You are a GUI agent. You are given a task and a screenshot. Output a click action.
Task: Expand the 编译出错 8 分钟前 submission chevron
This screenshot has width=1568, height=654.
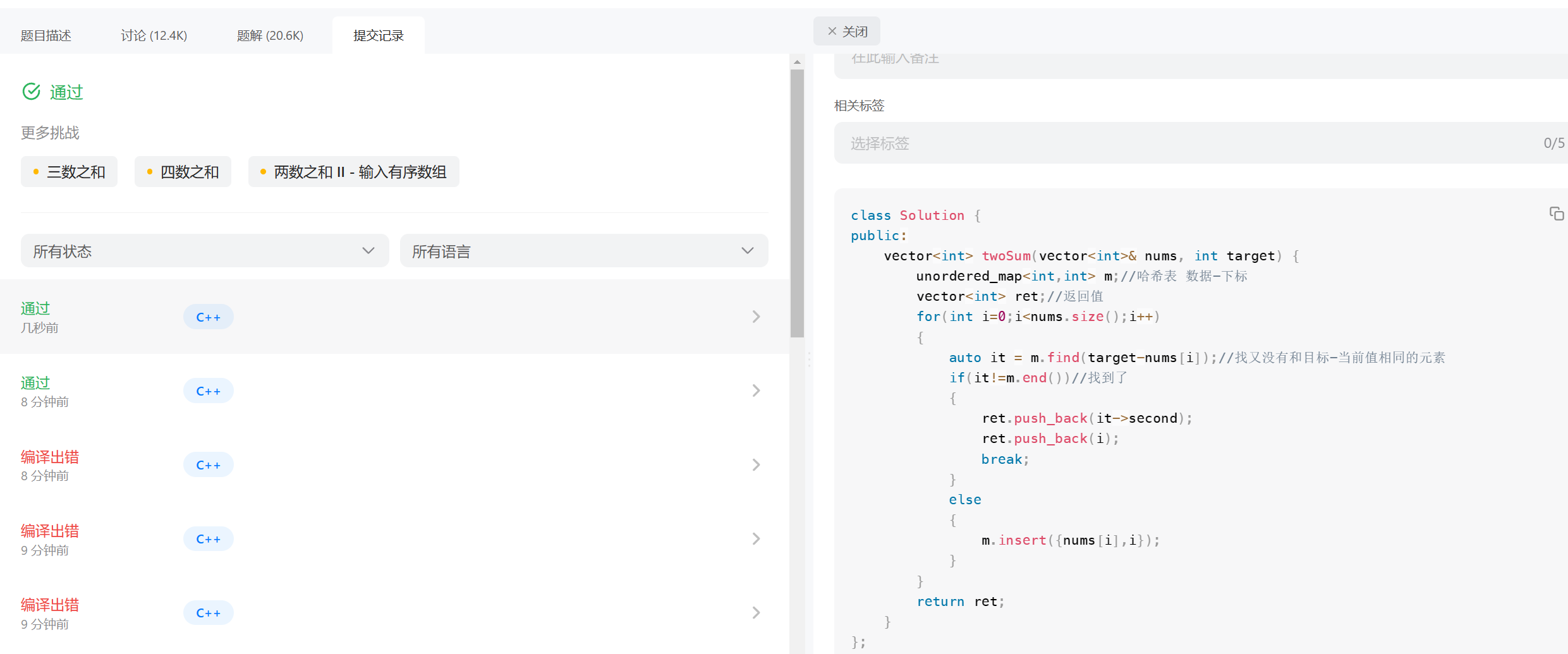point(756,464)
